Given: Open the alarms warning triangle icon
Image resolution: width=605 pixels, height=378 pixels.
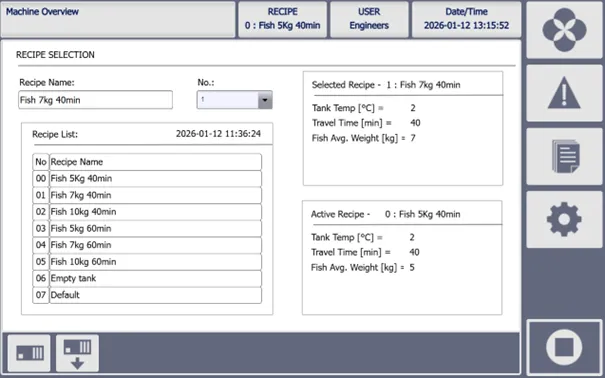Looking at the screenshot, I should (564, 93).
